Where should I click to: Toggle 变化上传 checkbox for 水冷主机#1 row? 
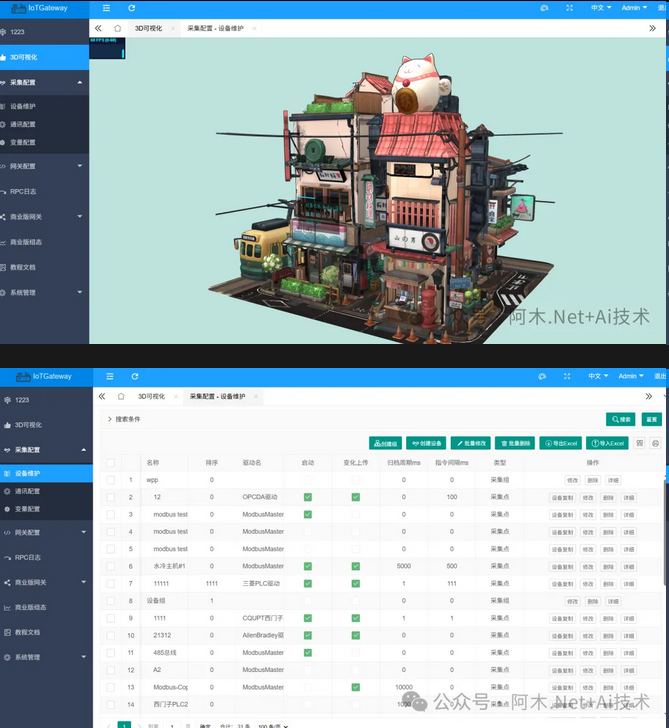[355, 566]
